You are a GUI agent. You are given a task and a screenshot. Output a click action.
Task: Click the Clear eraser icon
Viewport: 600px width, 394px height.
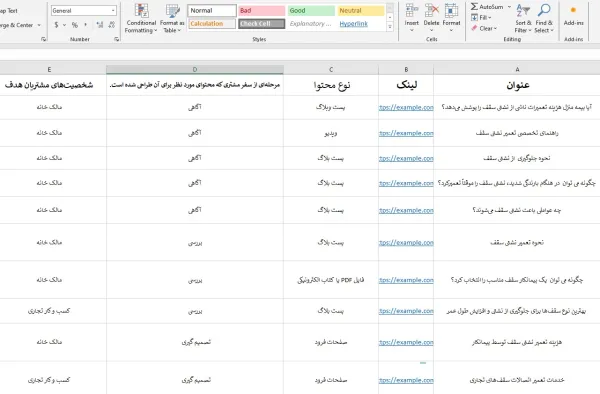[x=474, y=28]
